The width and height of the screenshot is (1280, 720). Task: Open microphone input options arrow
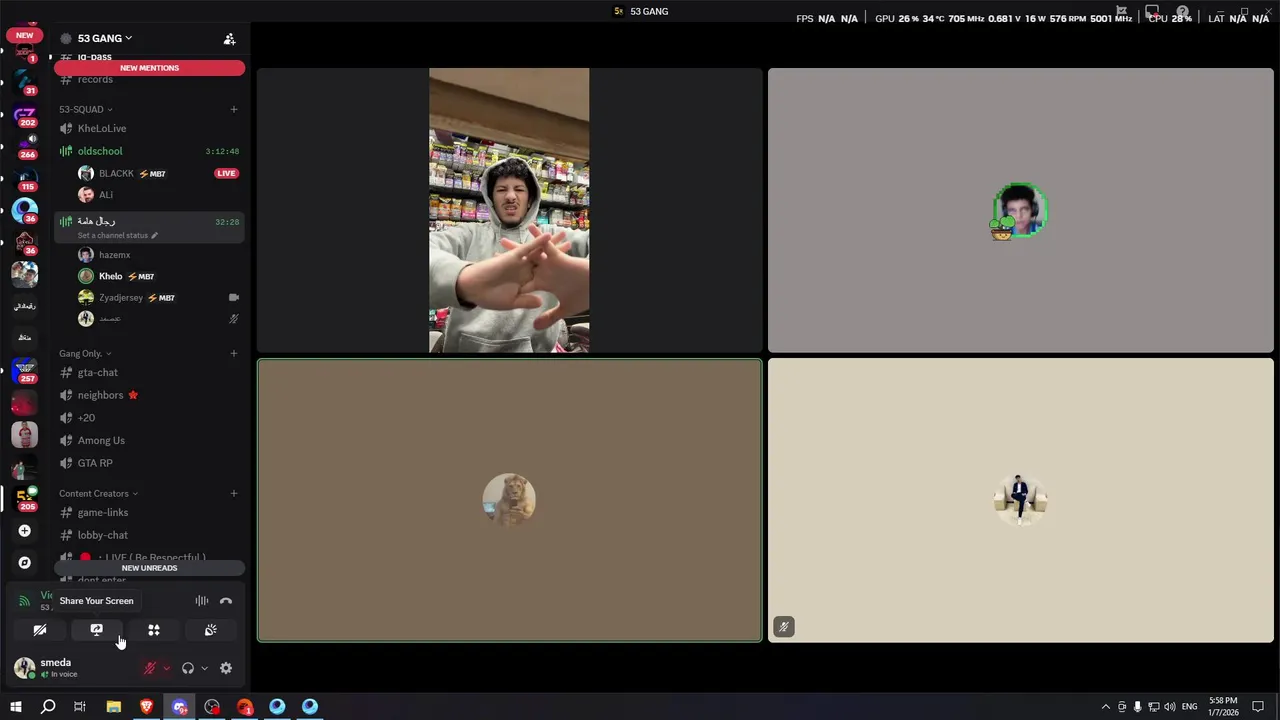166,668
